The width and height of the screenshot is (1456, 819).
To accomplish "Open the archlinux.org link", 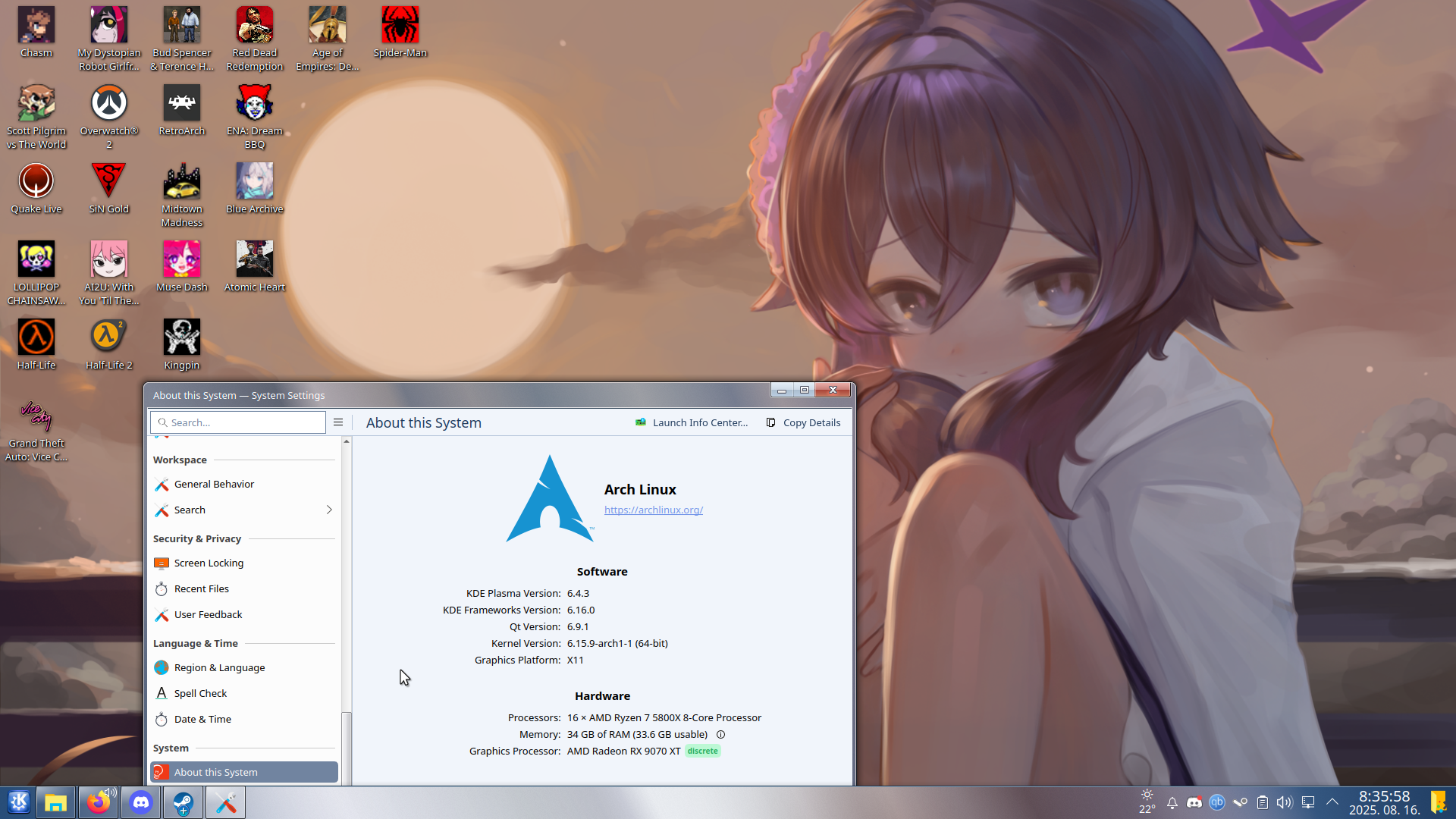I will coord(653,510).
